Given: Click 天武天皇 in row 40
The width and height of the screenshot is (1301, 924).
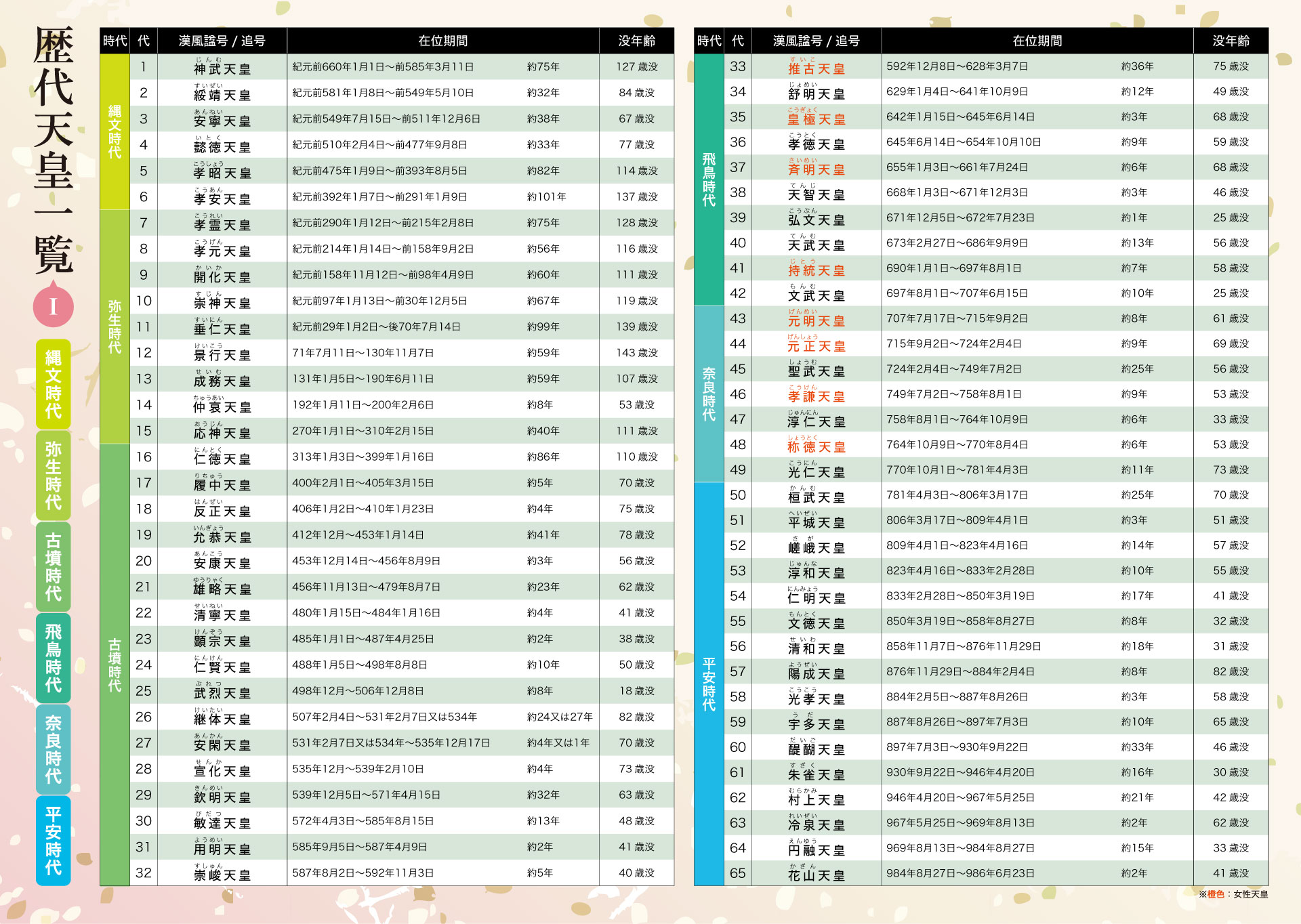Looking at the screenshot, I should (x=817, y=245).
